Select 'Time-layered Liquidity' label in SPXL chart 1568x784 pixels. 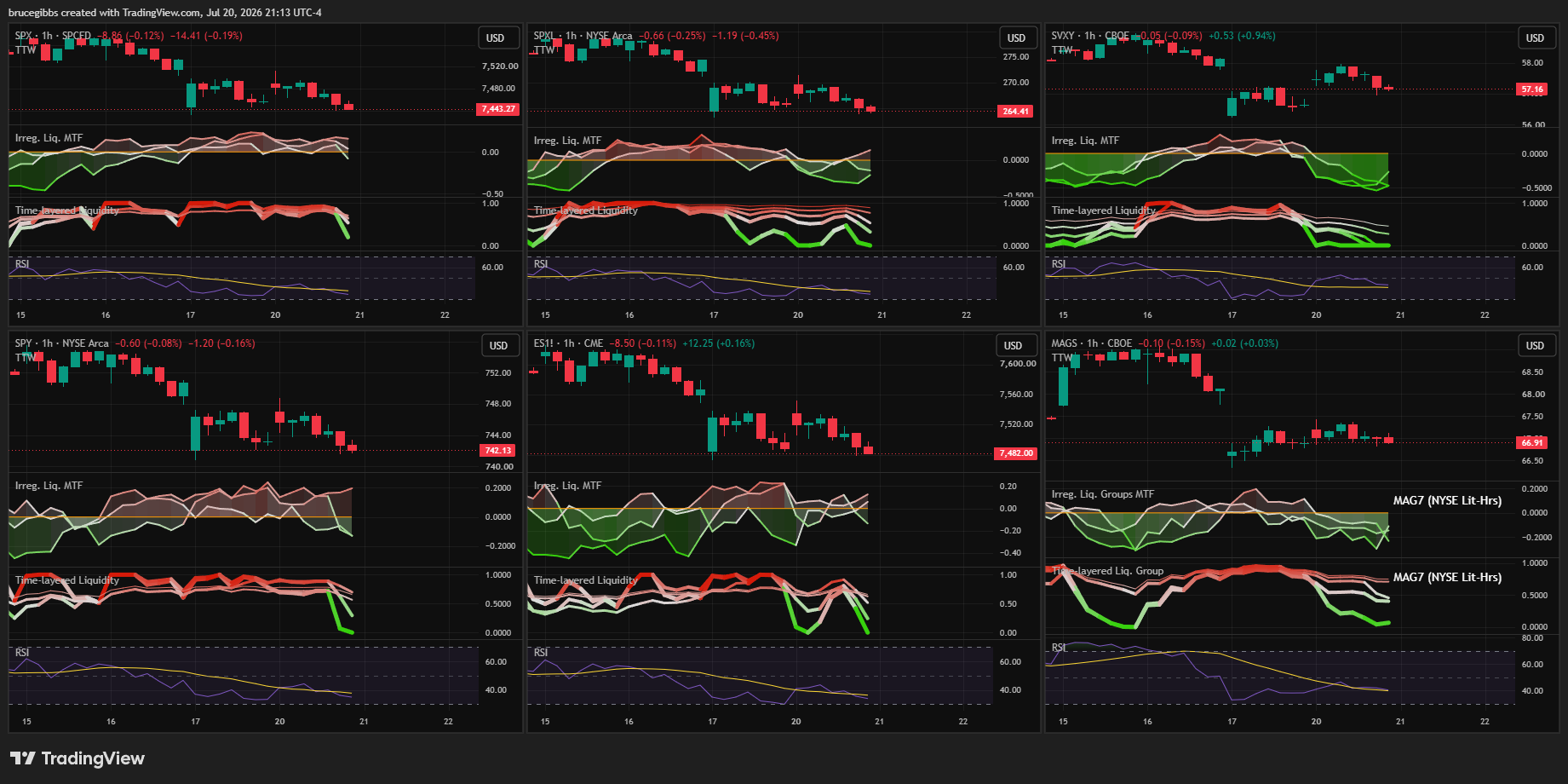pos(586,210)
